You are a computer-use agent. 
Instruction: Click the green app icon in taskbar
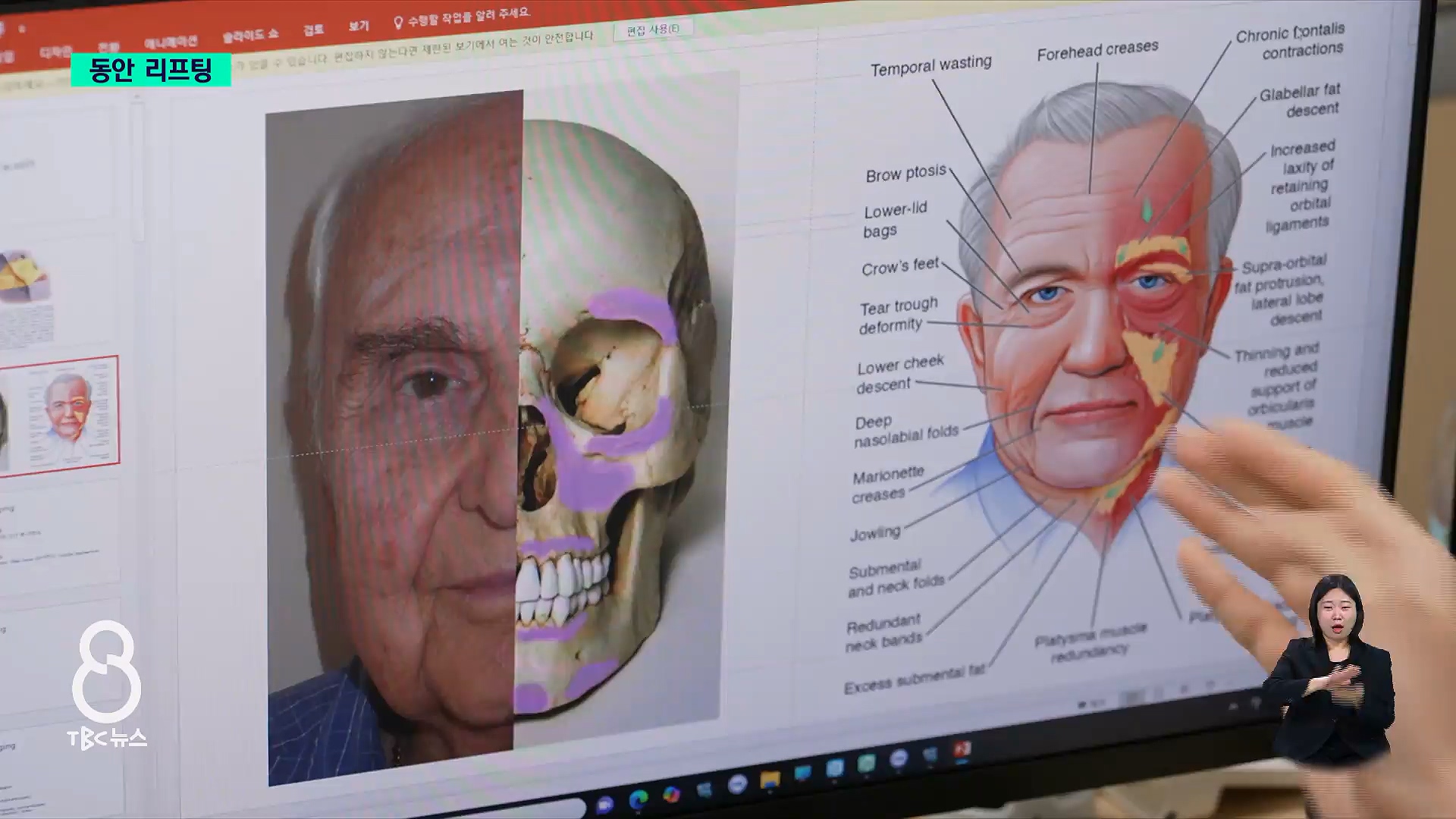pyautogui.click(x=867, y=763)
